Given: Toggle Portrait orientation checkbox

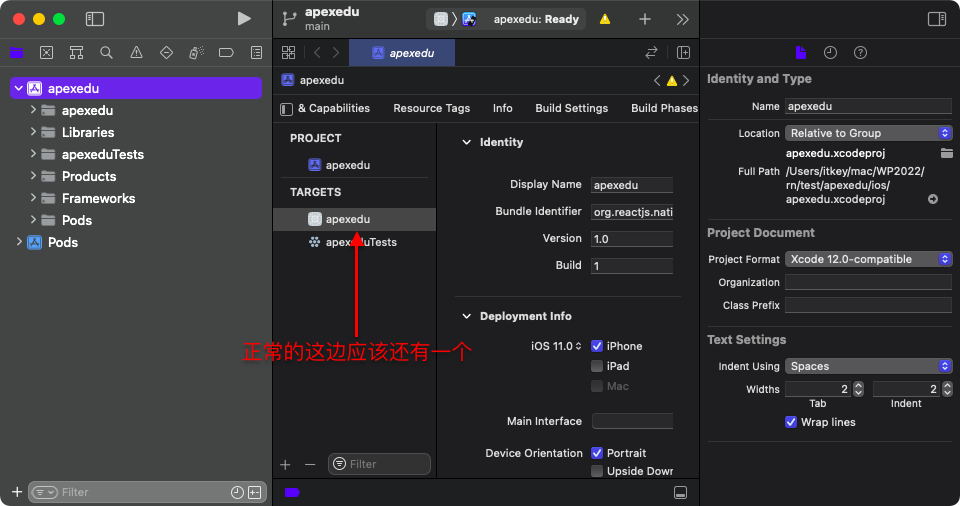Looking at the screenshot, I should (x=597, y=453).
